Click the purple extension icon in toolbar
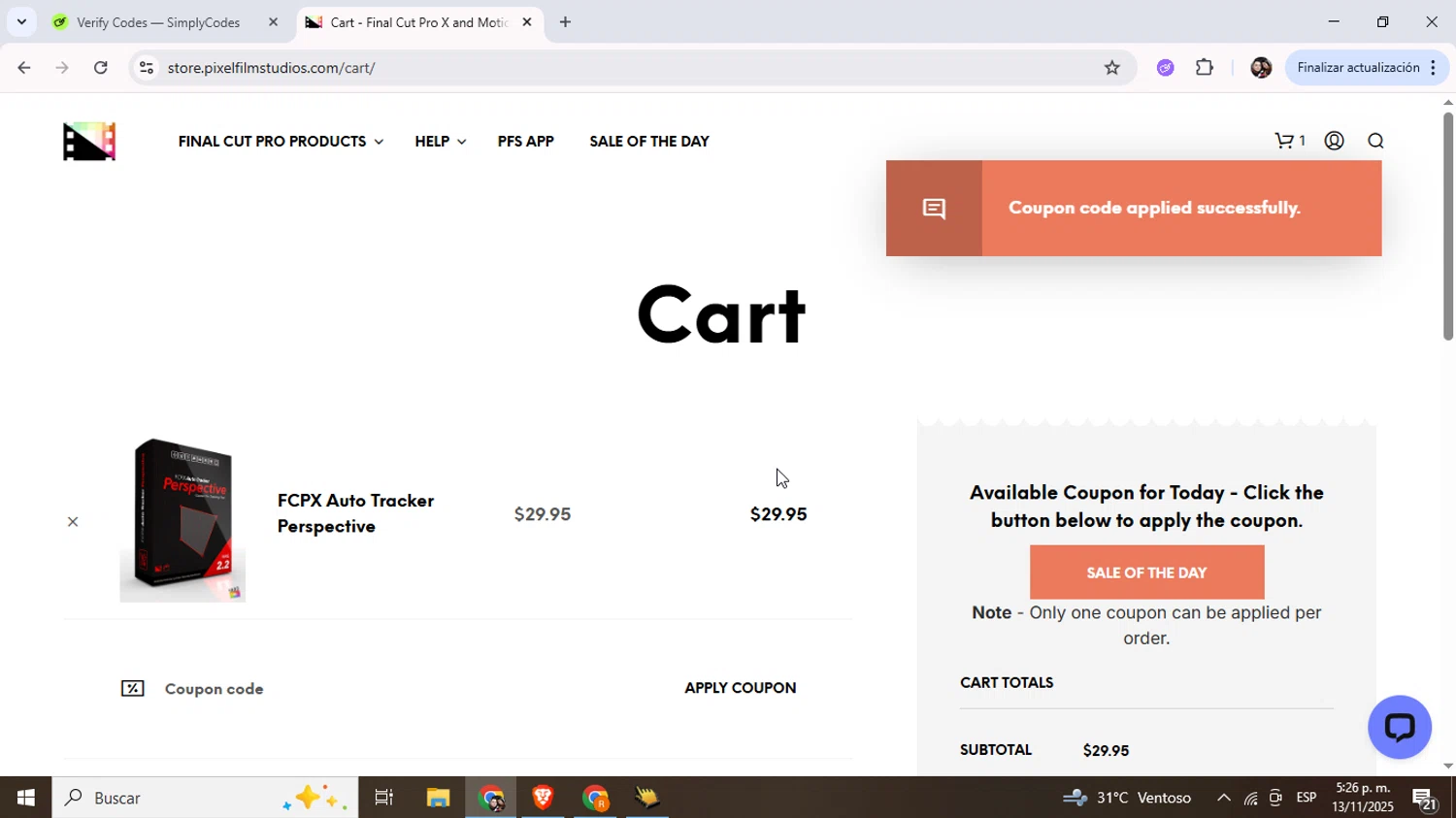Screen dimensions: 1456x818 (x=1166, y=68)
